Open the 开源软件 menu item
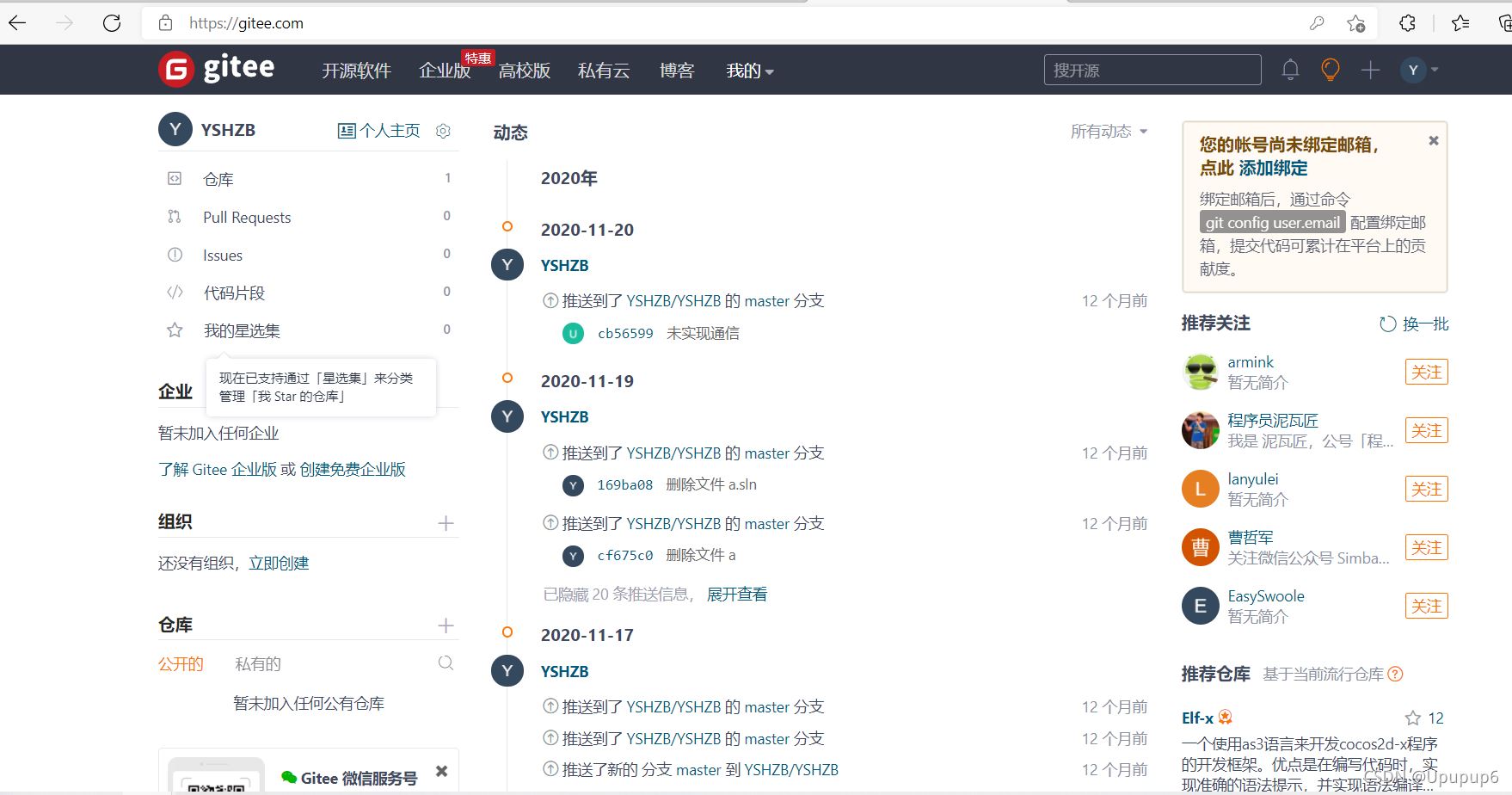 pyautogui.click(x=356, y=71)
